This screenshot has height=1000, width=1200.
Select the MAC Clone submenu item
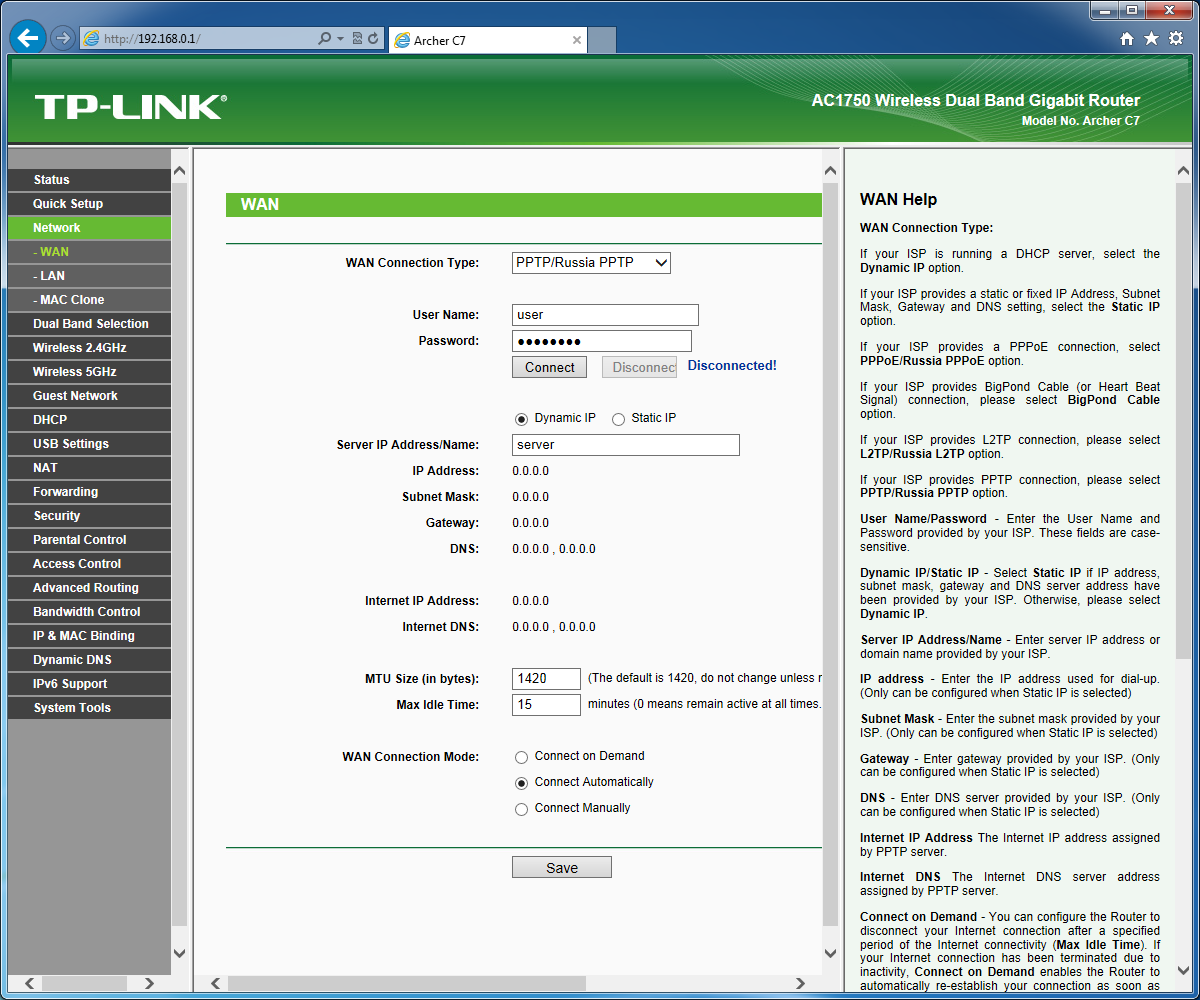tap(89, 300)
